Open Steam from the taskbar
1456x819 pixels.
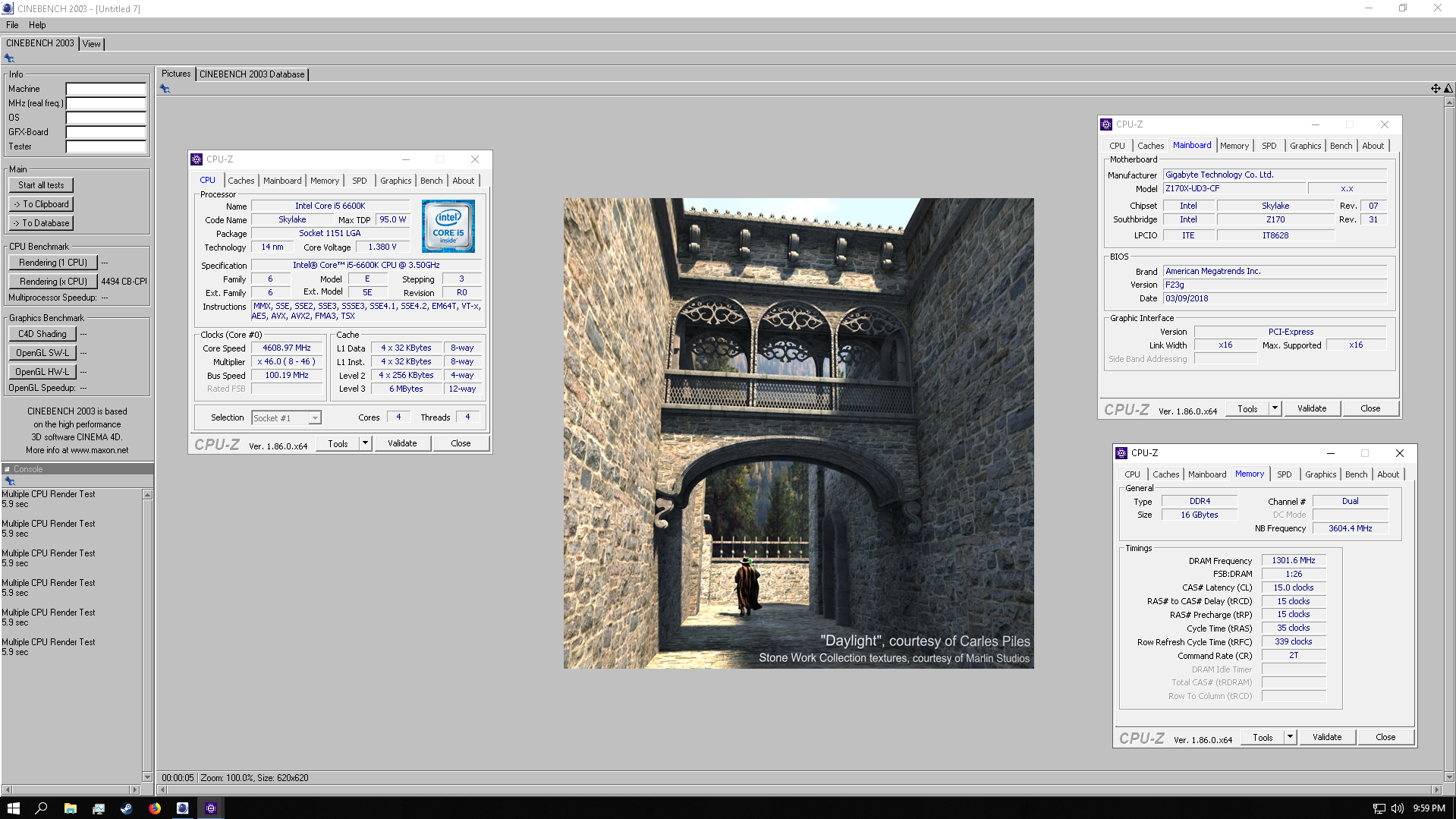tap(126, 808)
